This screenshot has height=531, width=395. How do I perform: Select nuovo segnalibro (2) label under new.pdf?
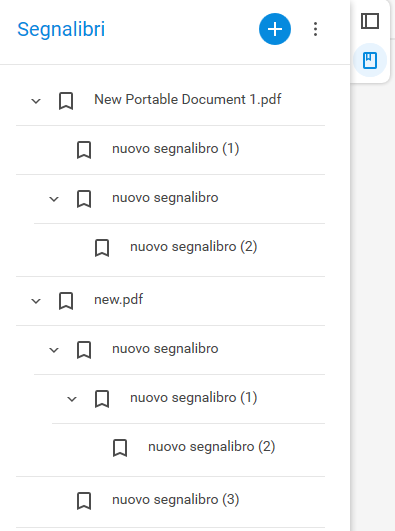click(x=211, y=447)
